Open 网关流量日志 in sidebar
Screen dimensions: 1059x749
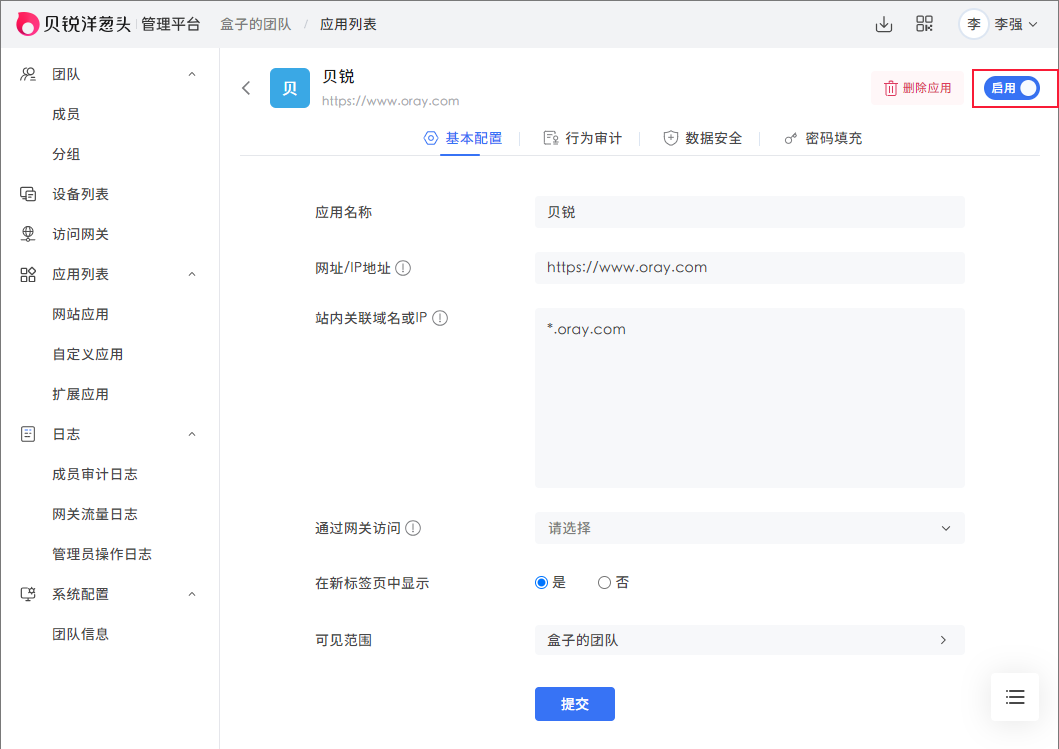tap(95, 514)
